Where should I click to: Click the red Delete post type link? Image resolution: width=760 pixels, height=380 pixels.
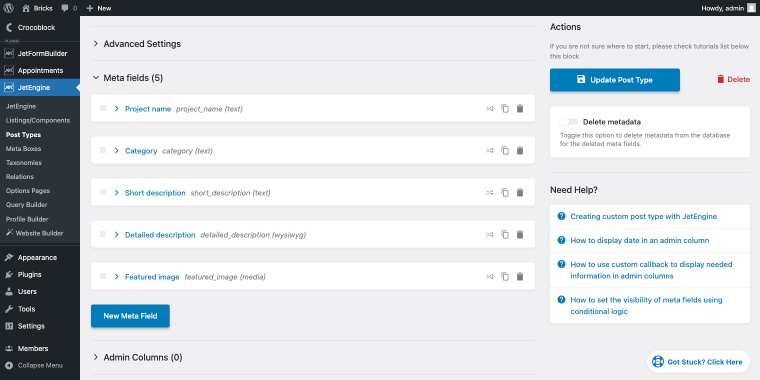point(733,79)
